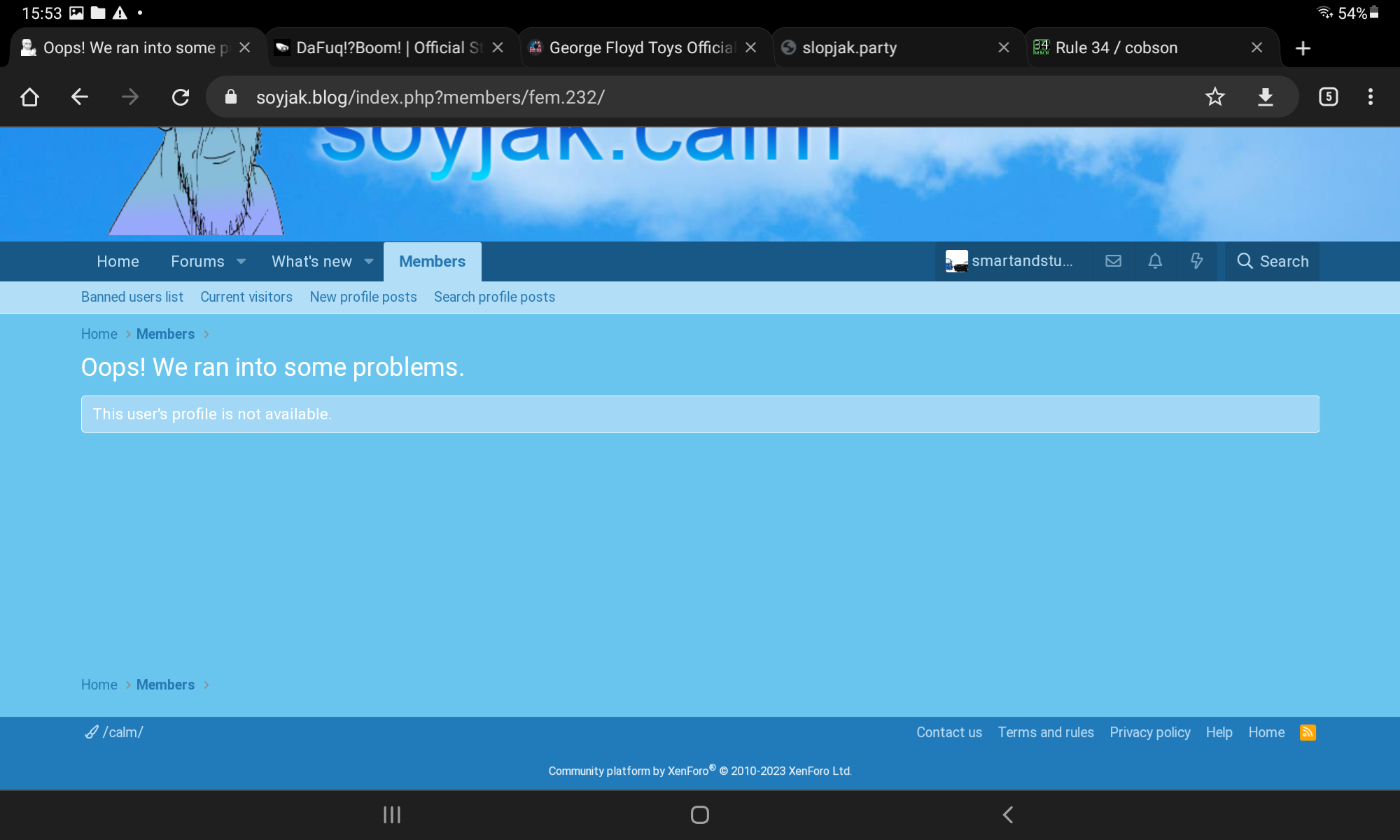The image size is (1400, 840).
Task: Open the tab switcher showing 5 tabs
Action: (x=1328, y=97)
